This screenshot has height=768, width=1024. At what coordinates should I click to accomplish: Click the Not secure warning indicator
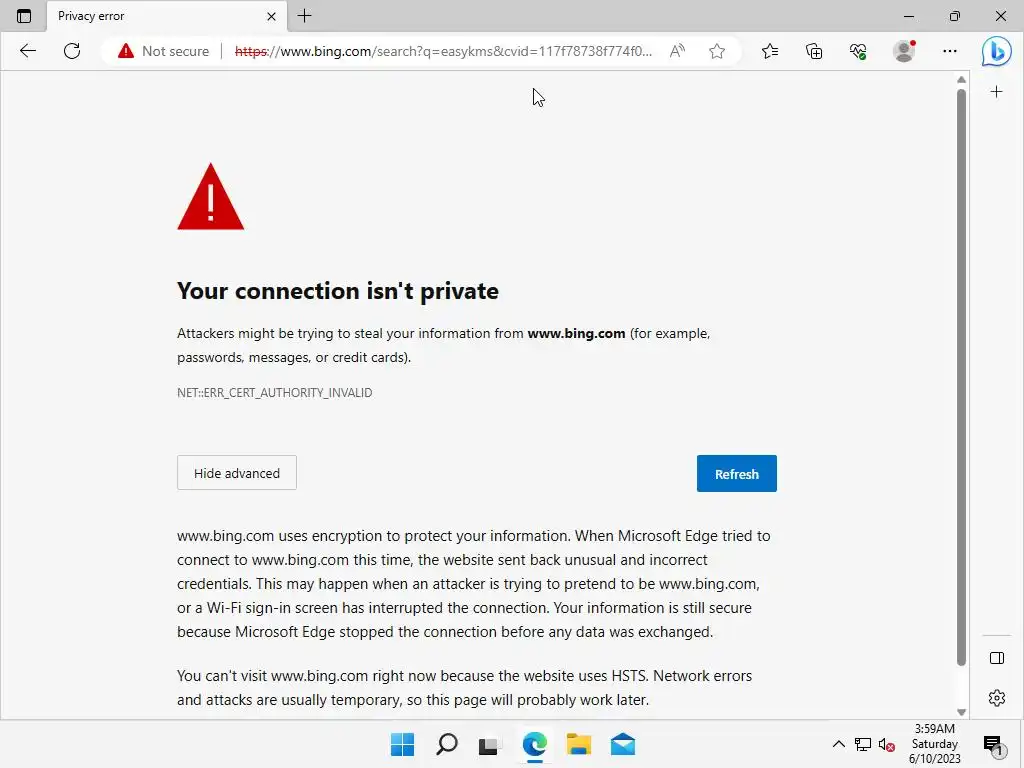[x=163, y=51]
